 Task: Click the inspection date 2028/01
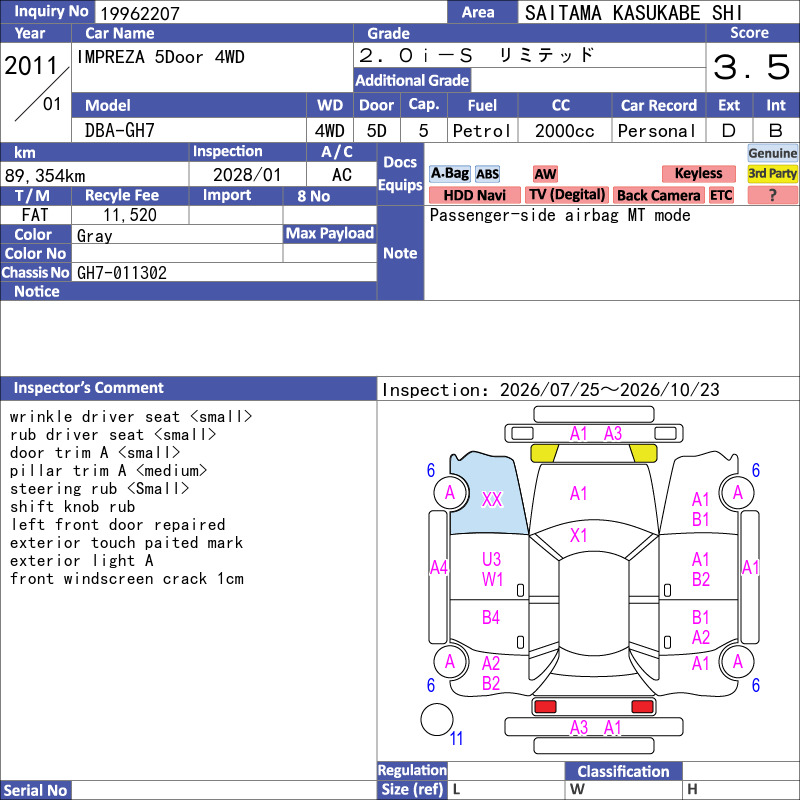pos(247,175)
